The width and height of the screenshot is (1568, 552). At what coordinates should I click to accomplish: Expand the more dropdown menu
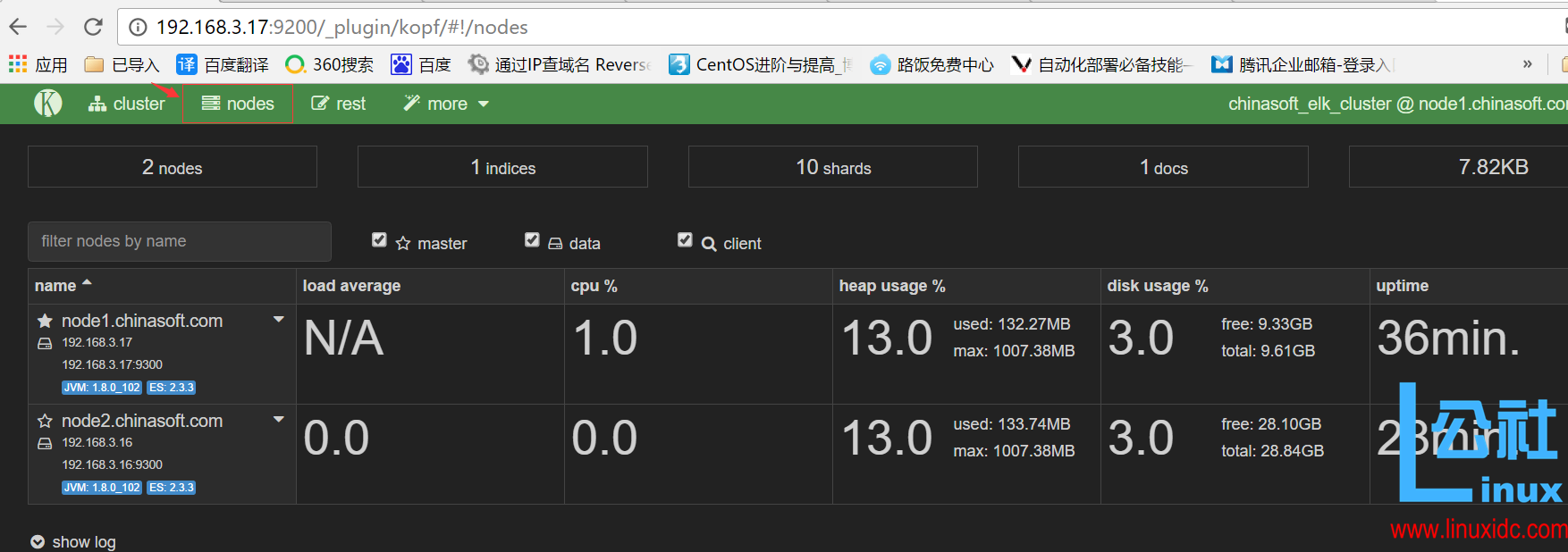[446, 104]
